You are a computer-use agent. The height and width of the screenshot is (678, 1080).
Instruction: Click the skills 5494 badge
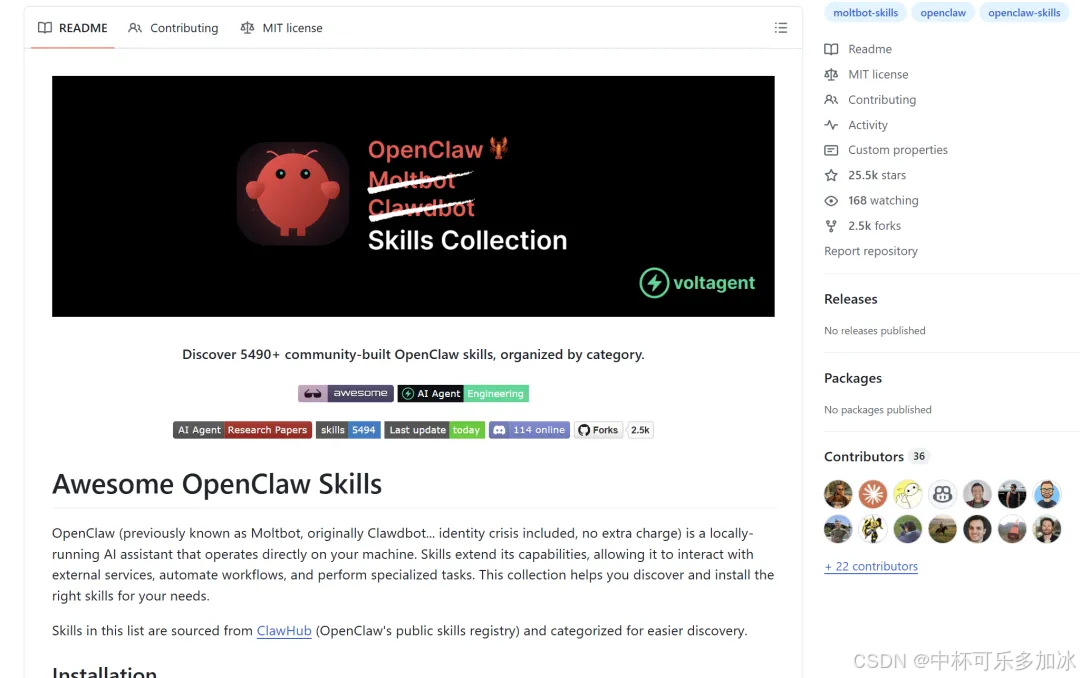(x=348, y=429)
